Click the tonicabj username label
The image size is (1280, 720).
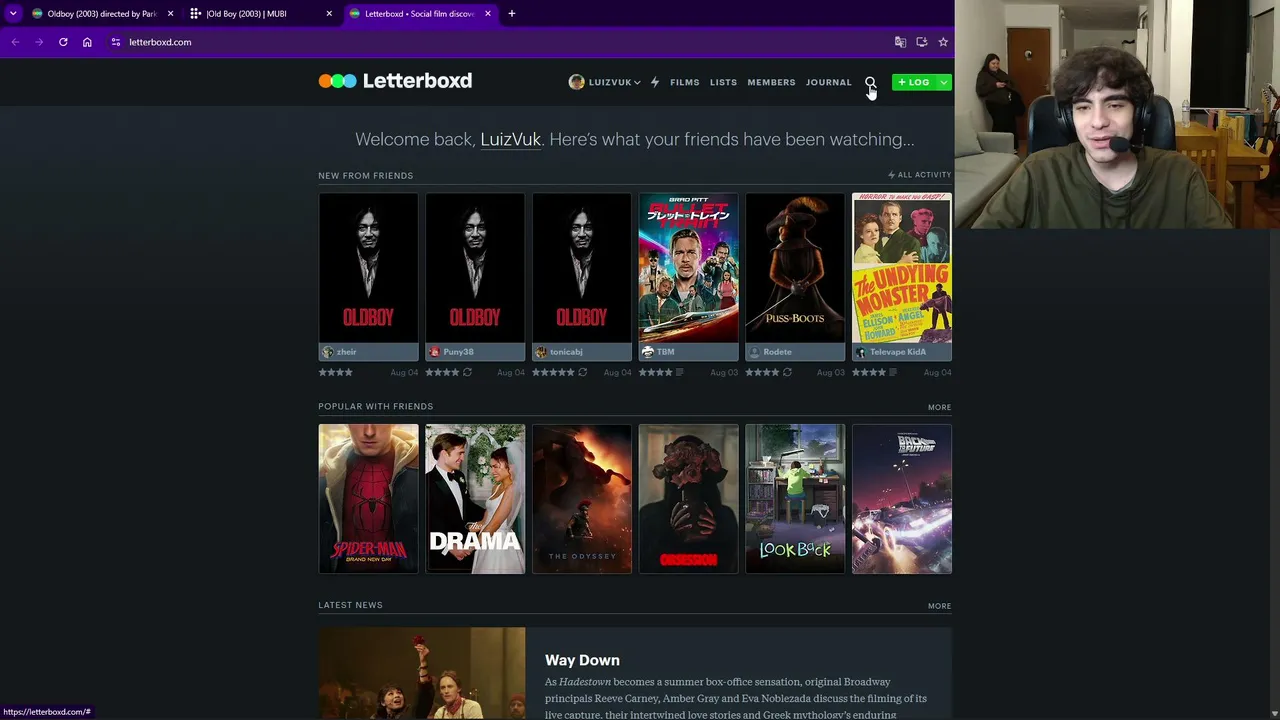566,352
